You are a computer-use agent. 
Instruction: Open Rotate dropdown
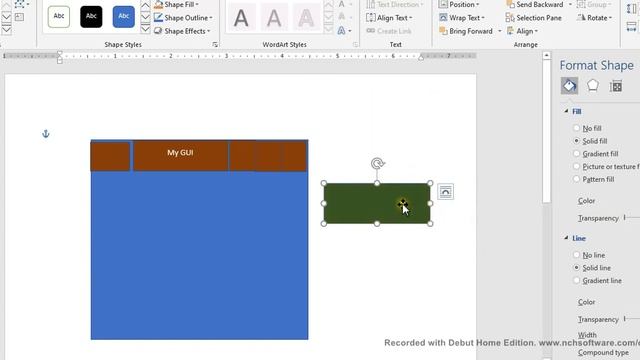[594, 18]
